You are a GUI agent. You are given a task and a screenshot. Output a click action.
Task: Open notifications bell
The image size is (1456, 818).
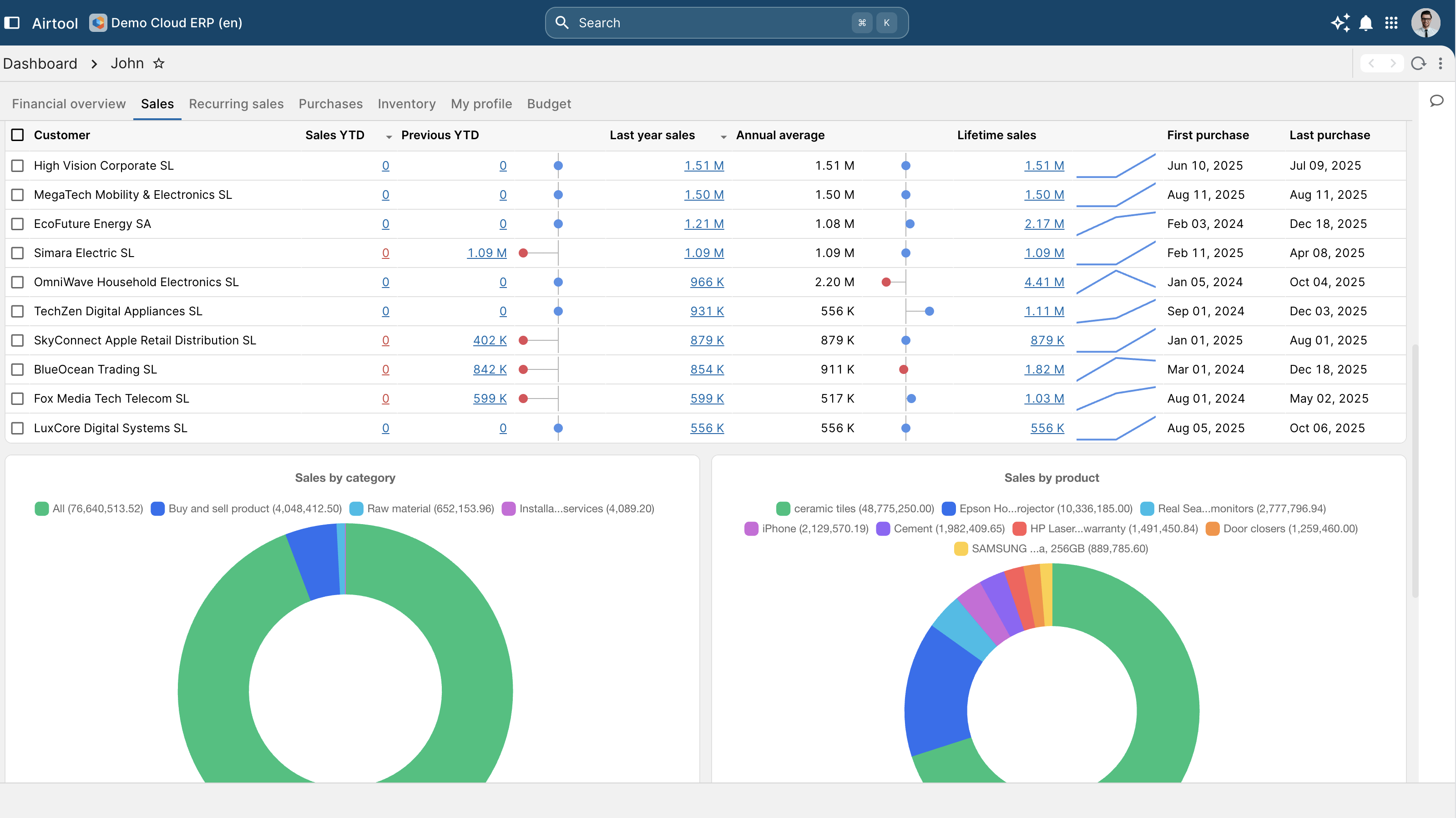(1366, 23)
